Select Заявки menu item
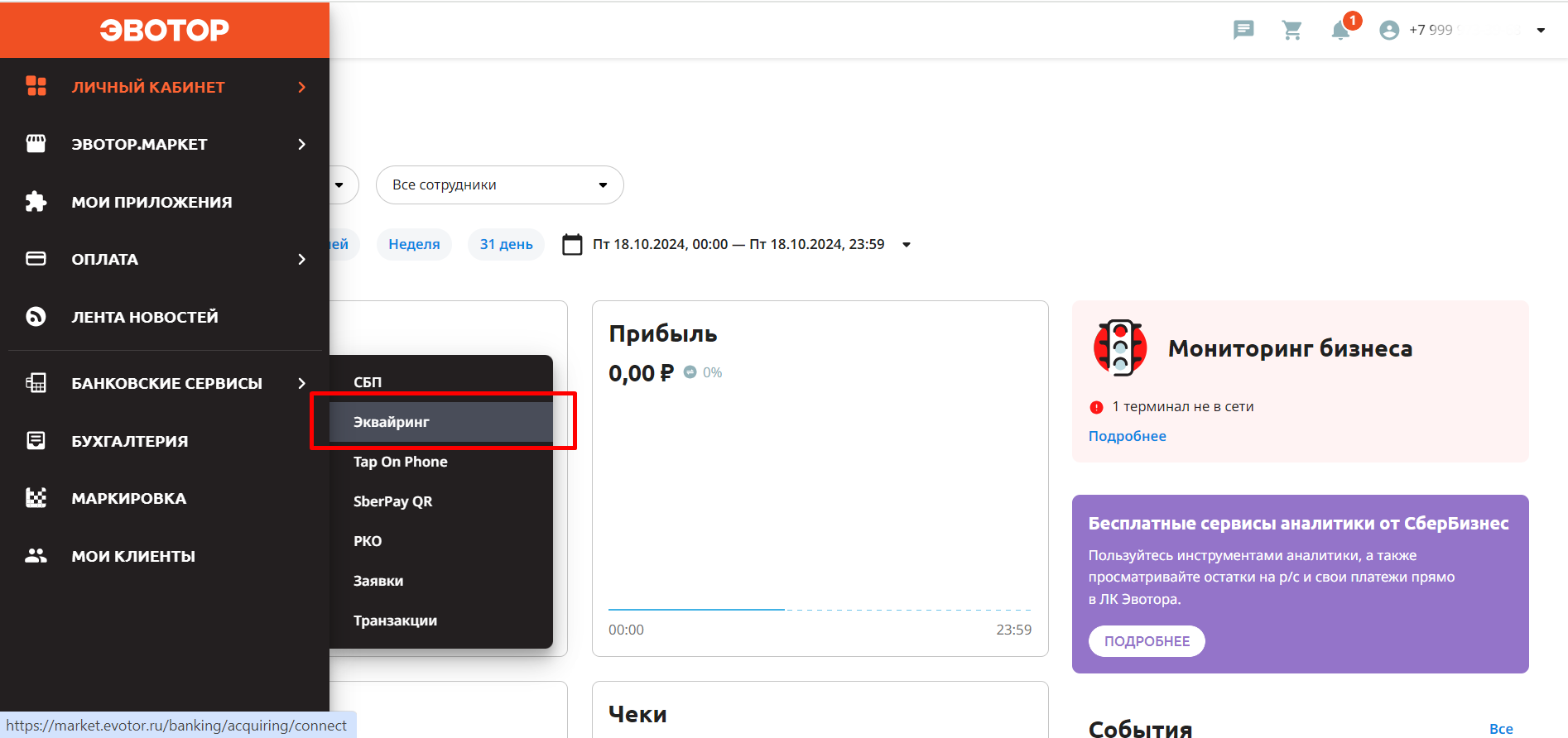 440,581
